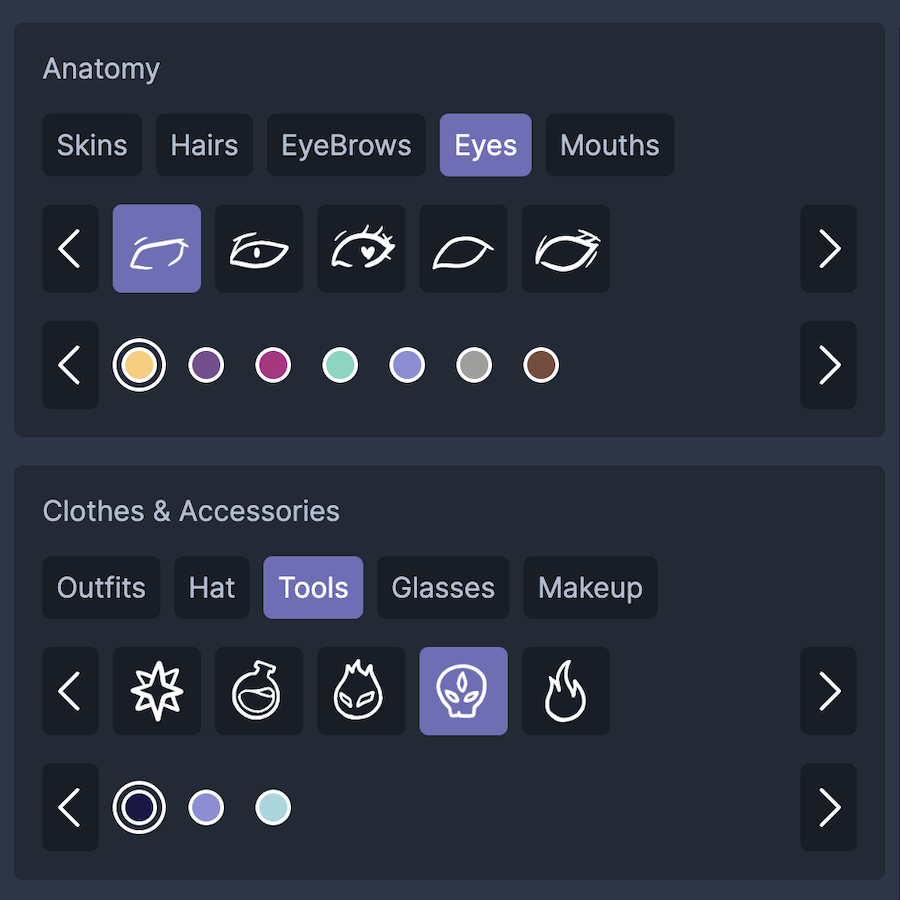
Task: Advance eye colors with right chevron
Action: click(829, 365)
